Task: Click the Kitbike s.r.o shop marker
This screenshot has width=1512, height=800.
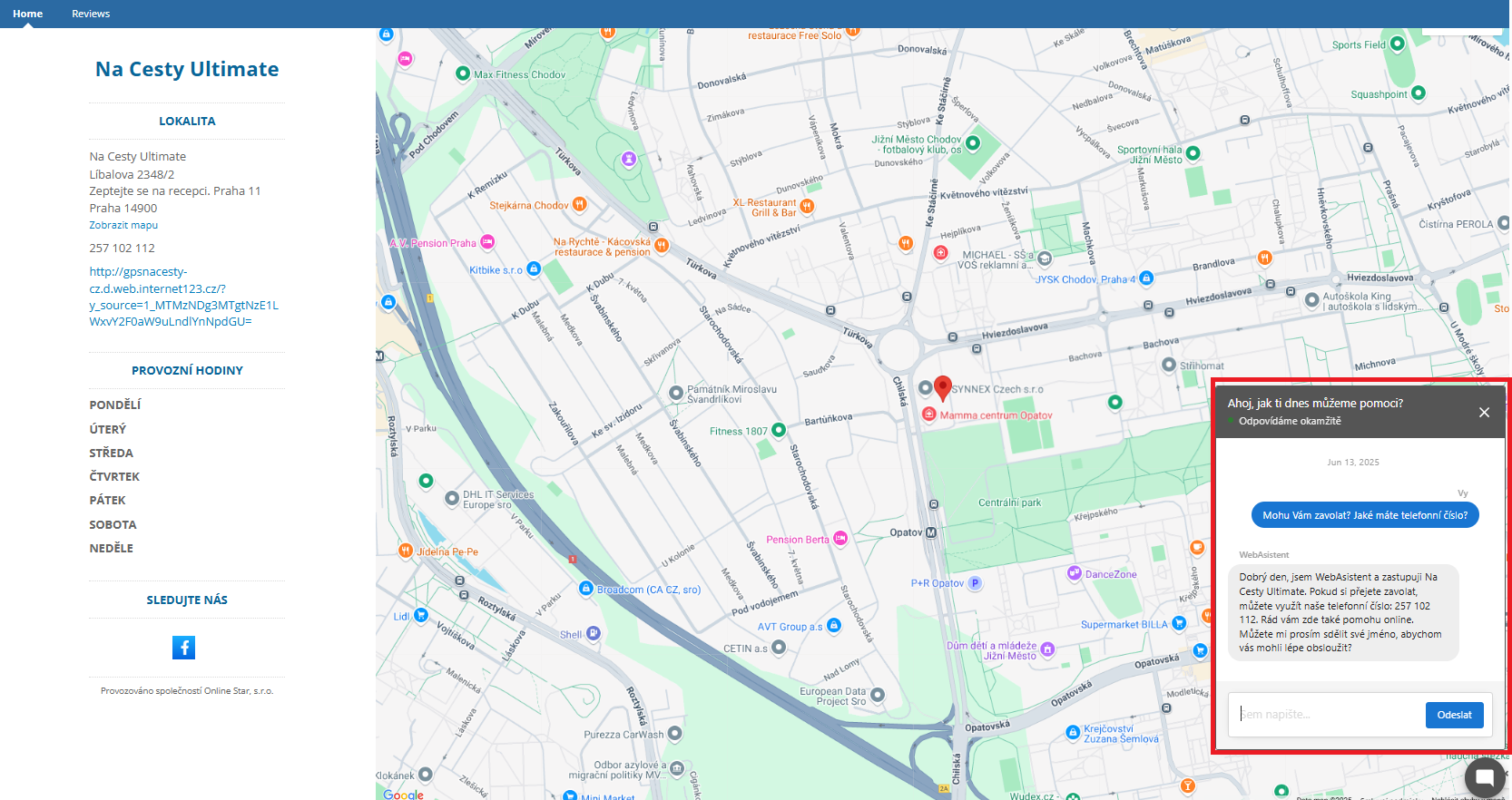Action: pos(534,269)
